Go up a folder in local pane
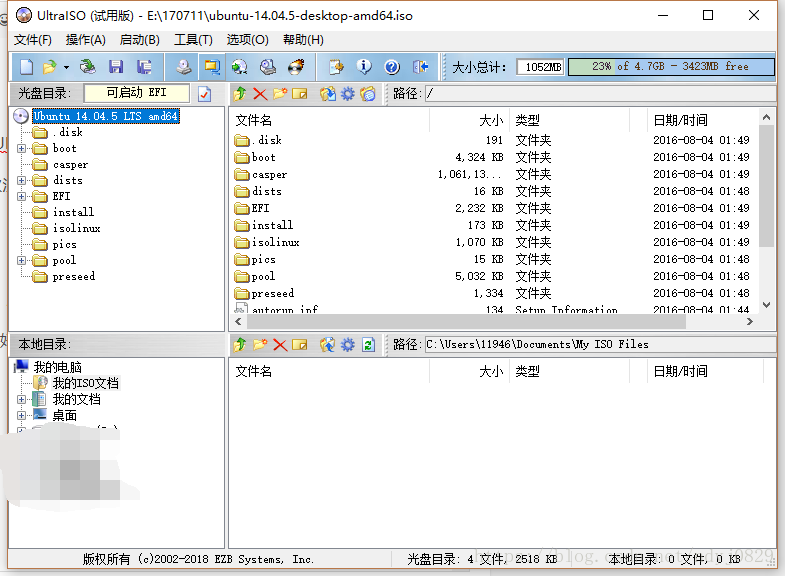 pos(240,345)
